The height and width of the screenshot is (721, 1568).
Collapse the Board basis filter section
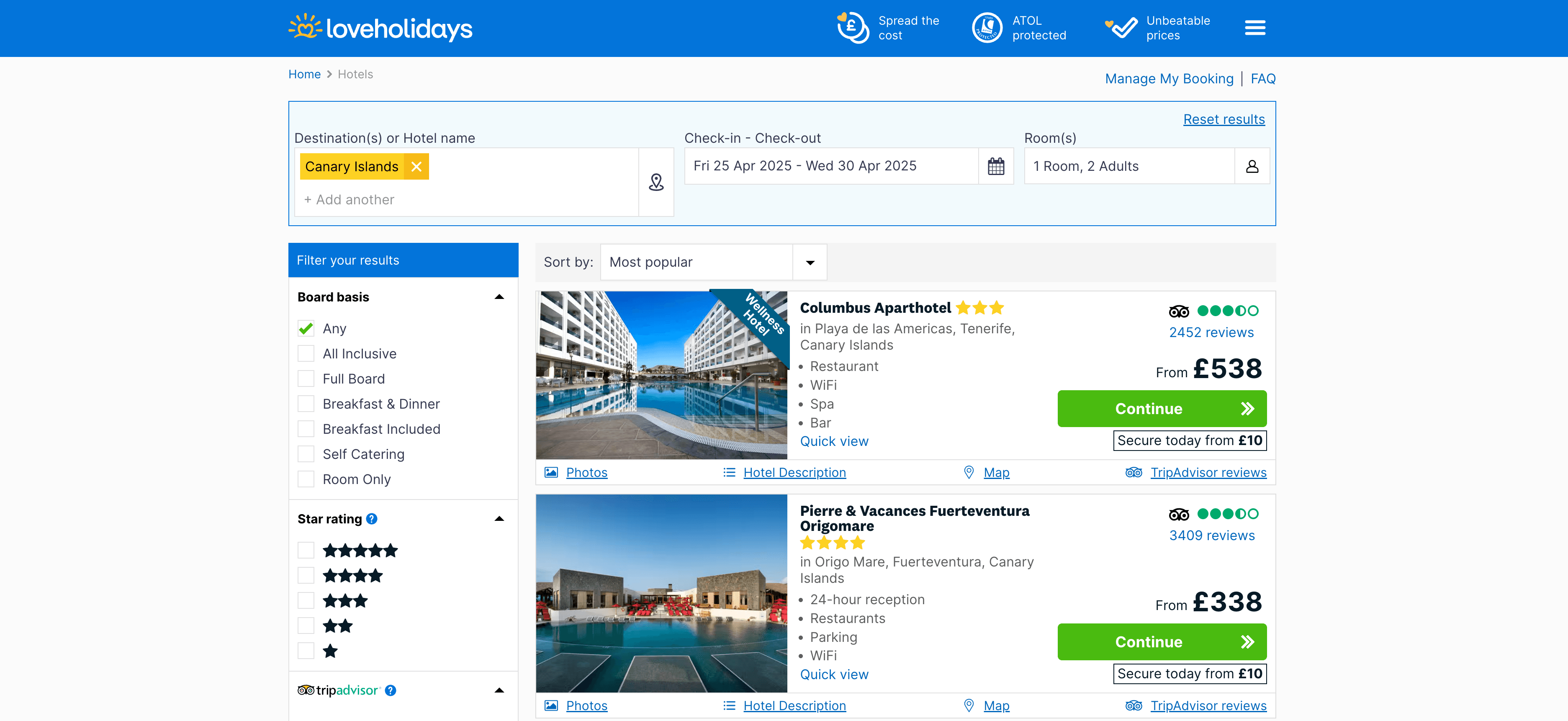tap(499, 297)
